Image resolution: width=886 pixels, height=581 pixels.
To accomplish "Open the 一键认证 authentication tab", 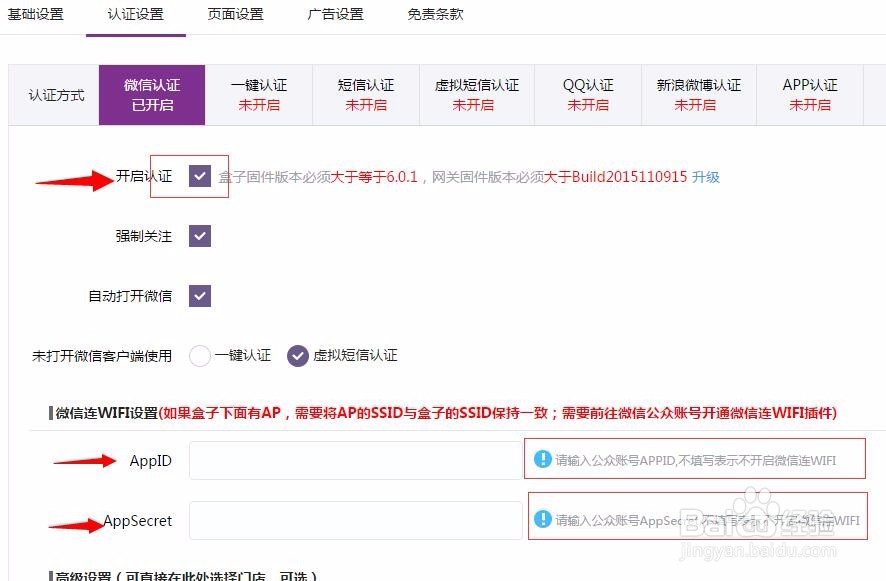I will (260, 94).
